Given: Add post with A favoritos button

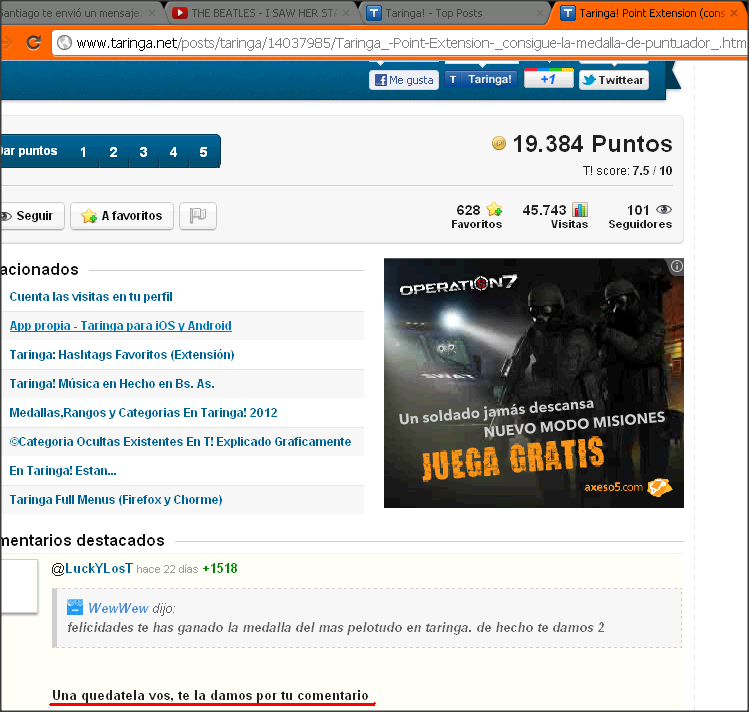Looking at the screenshot, I should (x=122, y=216).
